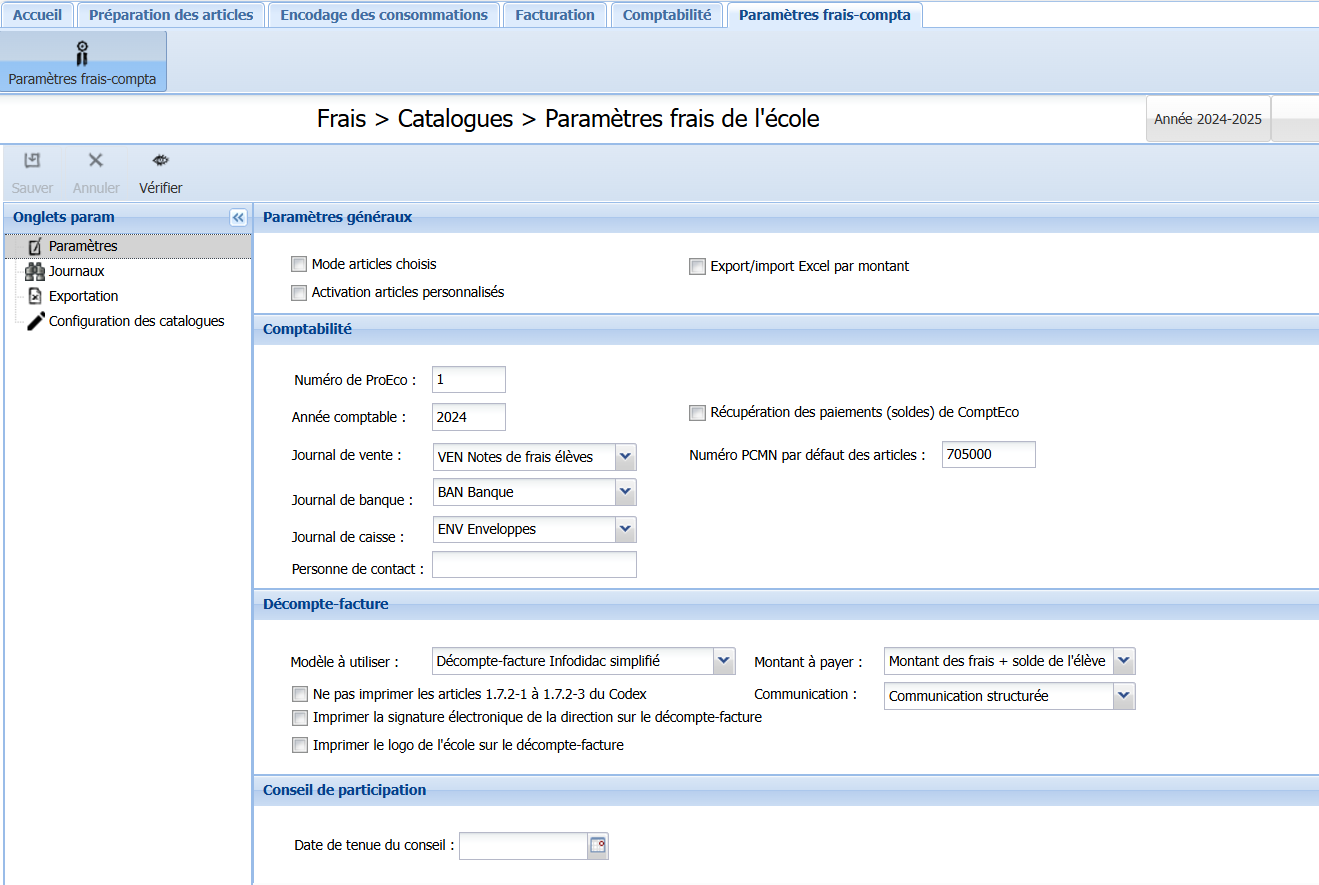The height and width of the screenshot is (885, 1319).
Task: Open the Encodage des consommations tab
Action: tap(384, 15)
